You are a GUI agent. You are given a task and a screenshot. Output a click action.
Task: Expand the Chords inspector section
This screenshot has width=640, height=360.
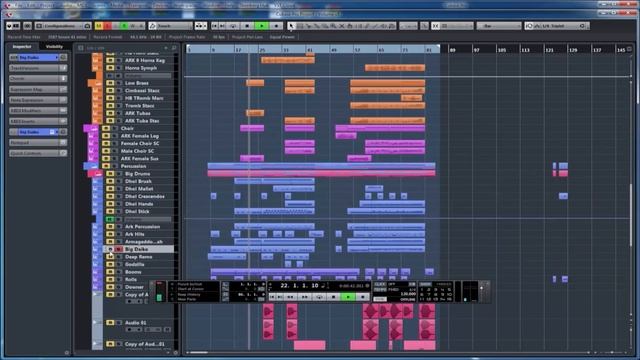pyautogui.click(x=38, y=78)
